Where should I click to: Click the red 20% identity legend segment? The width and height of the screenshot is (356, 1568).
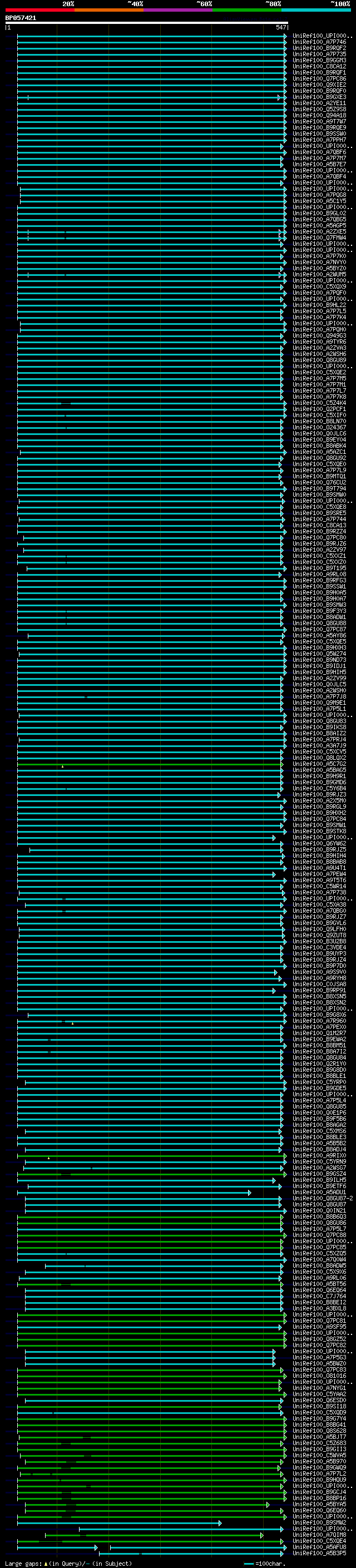click(39, 10)
